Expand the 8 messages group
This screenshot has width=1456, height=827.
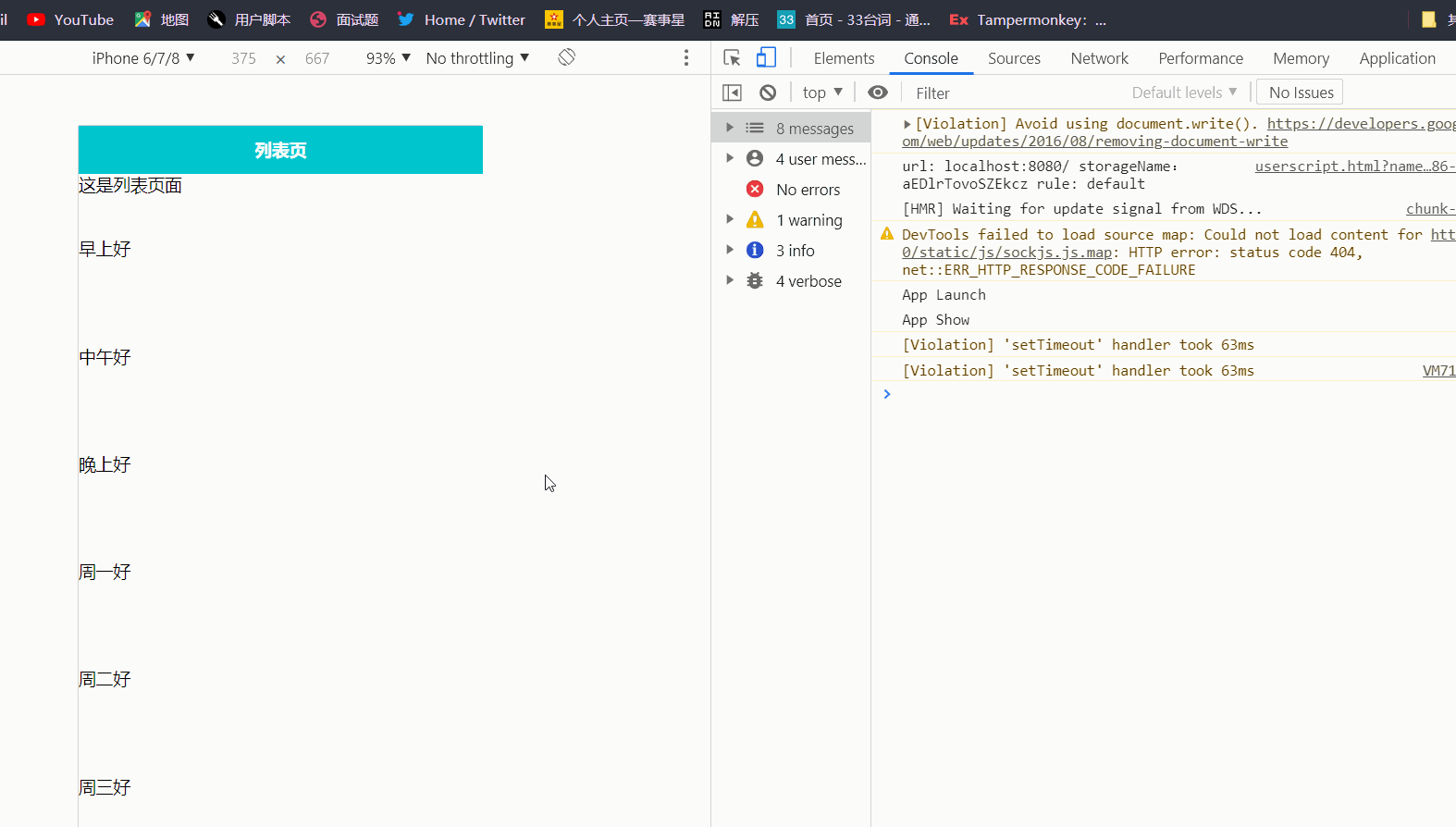coord(730,128)
